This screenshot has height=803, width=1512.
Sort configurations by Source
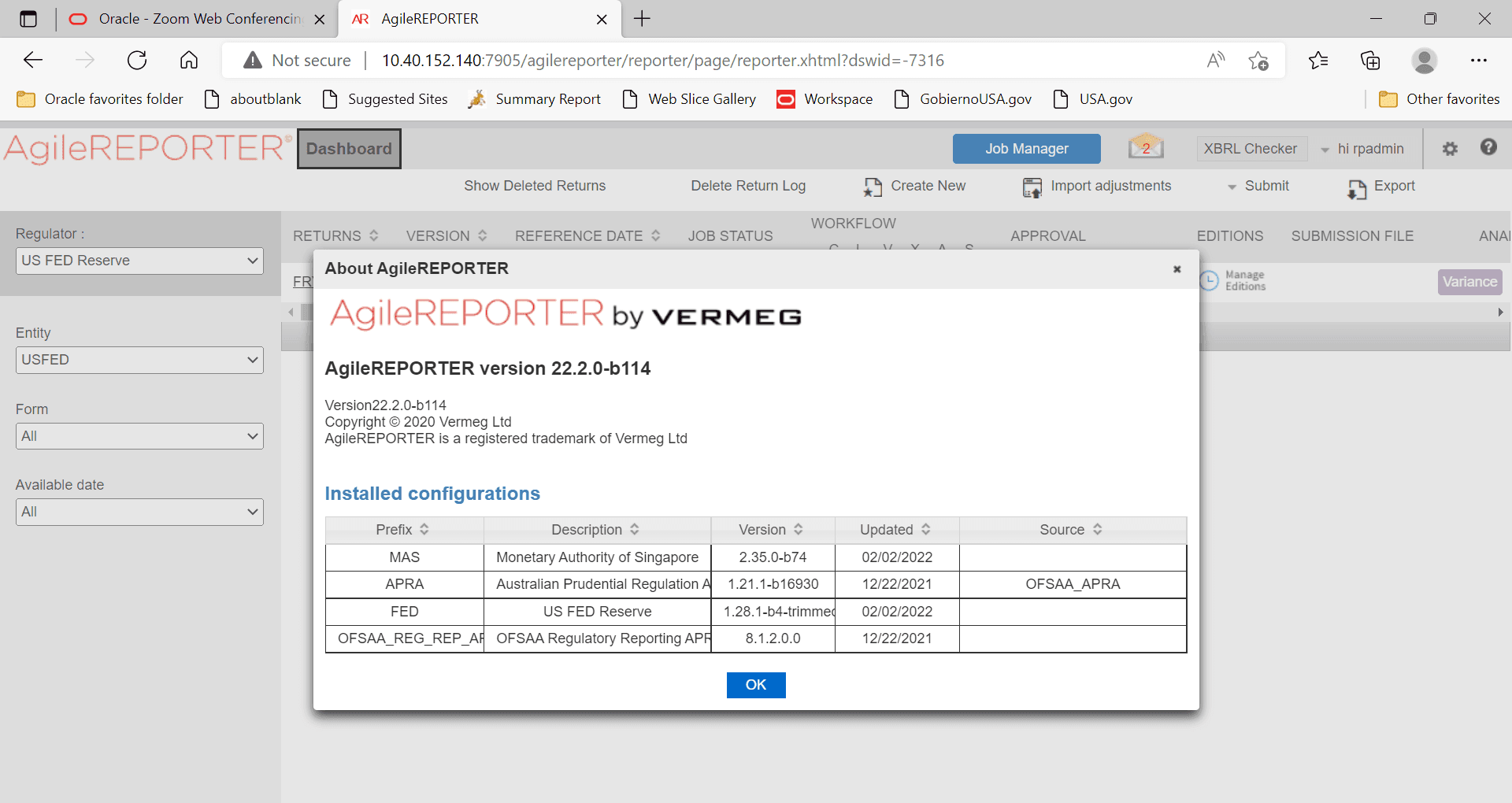point(1097,529)
